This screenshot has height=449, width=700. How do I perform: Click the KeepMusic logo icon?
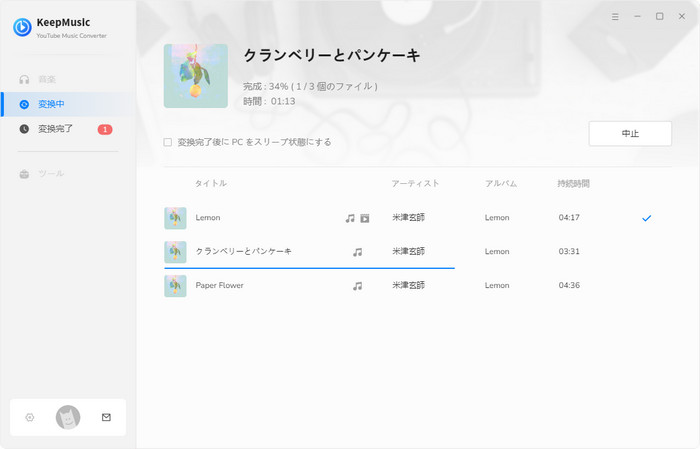point(22,27)
